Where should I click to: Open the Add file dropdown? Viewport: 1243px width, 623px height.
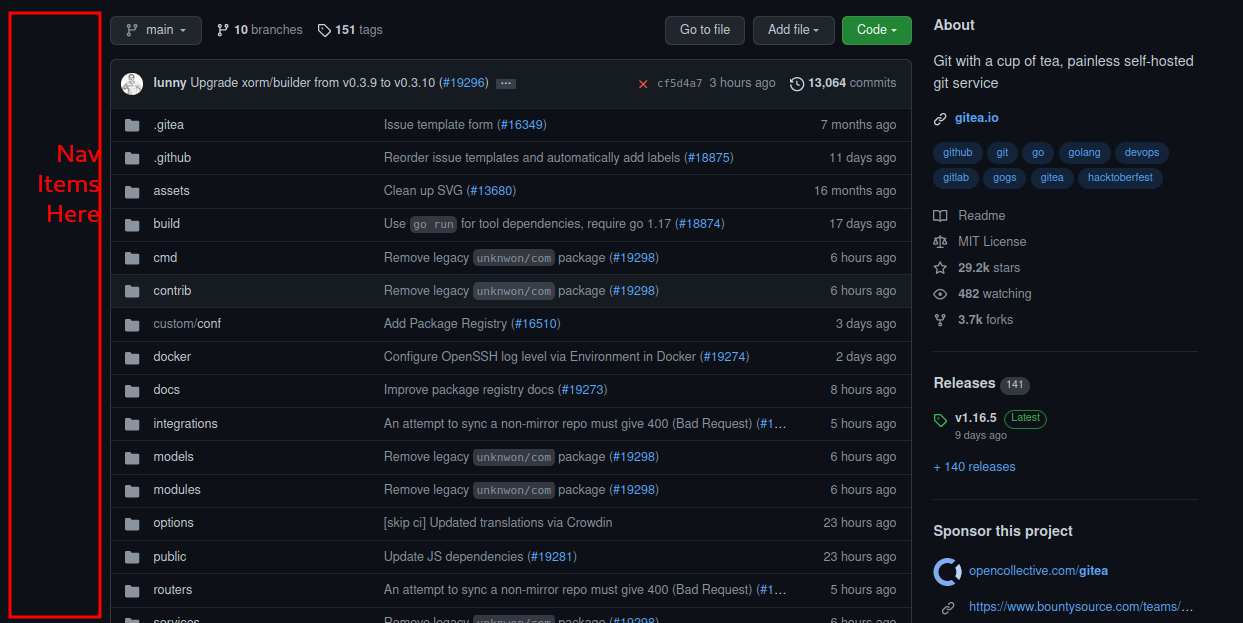click(x=793, y=30)
